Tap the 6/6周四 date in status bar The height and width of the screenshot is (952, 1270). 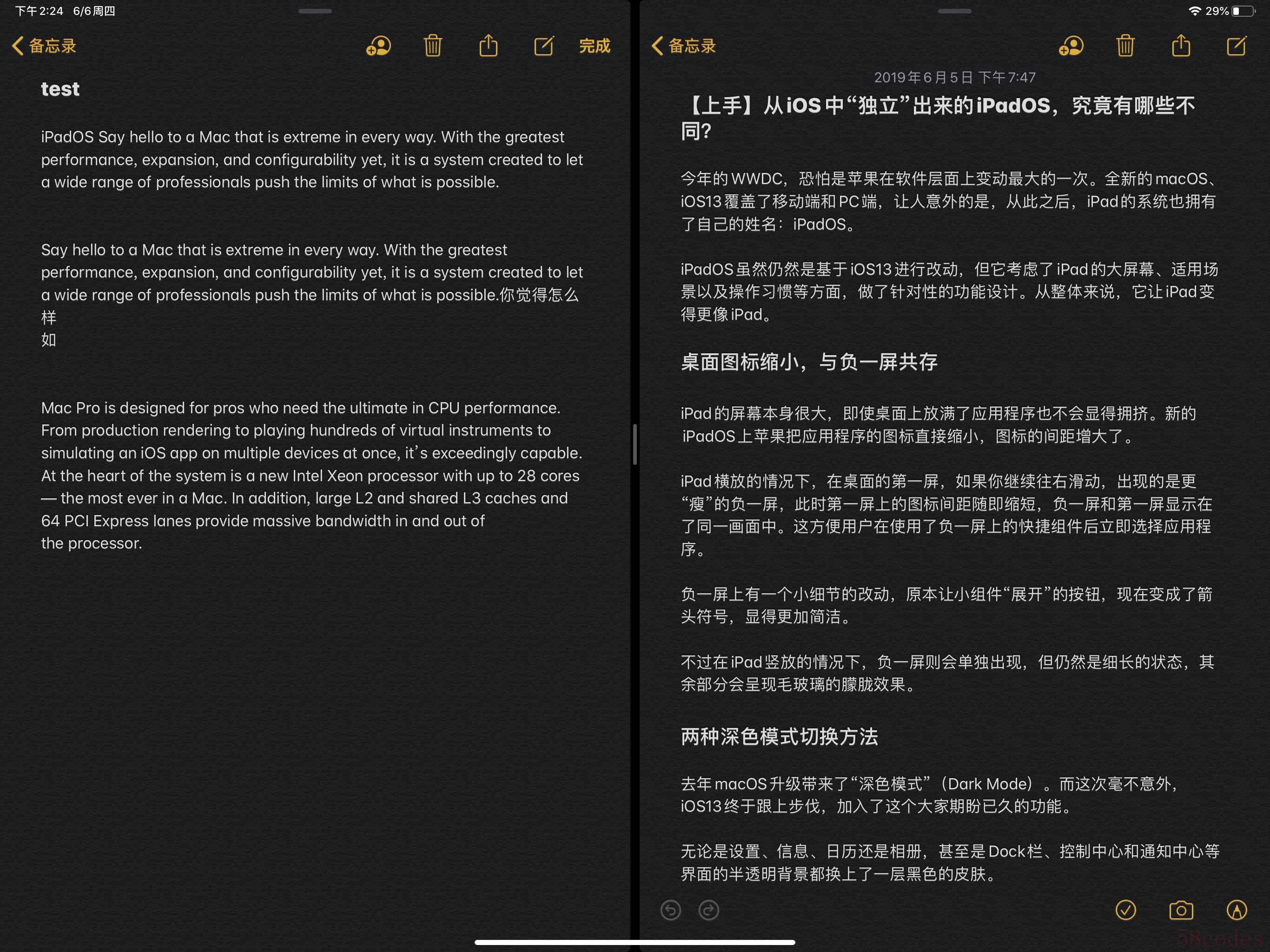pyautogui.click(x=94, y=11)
